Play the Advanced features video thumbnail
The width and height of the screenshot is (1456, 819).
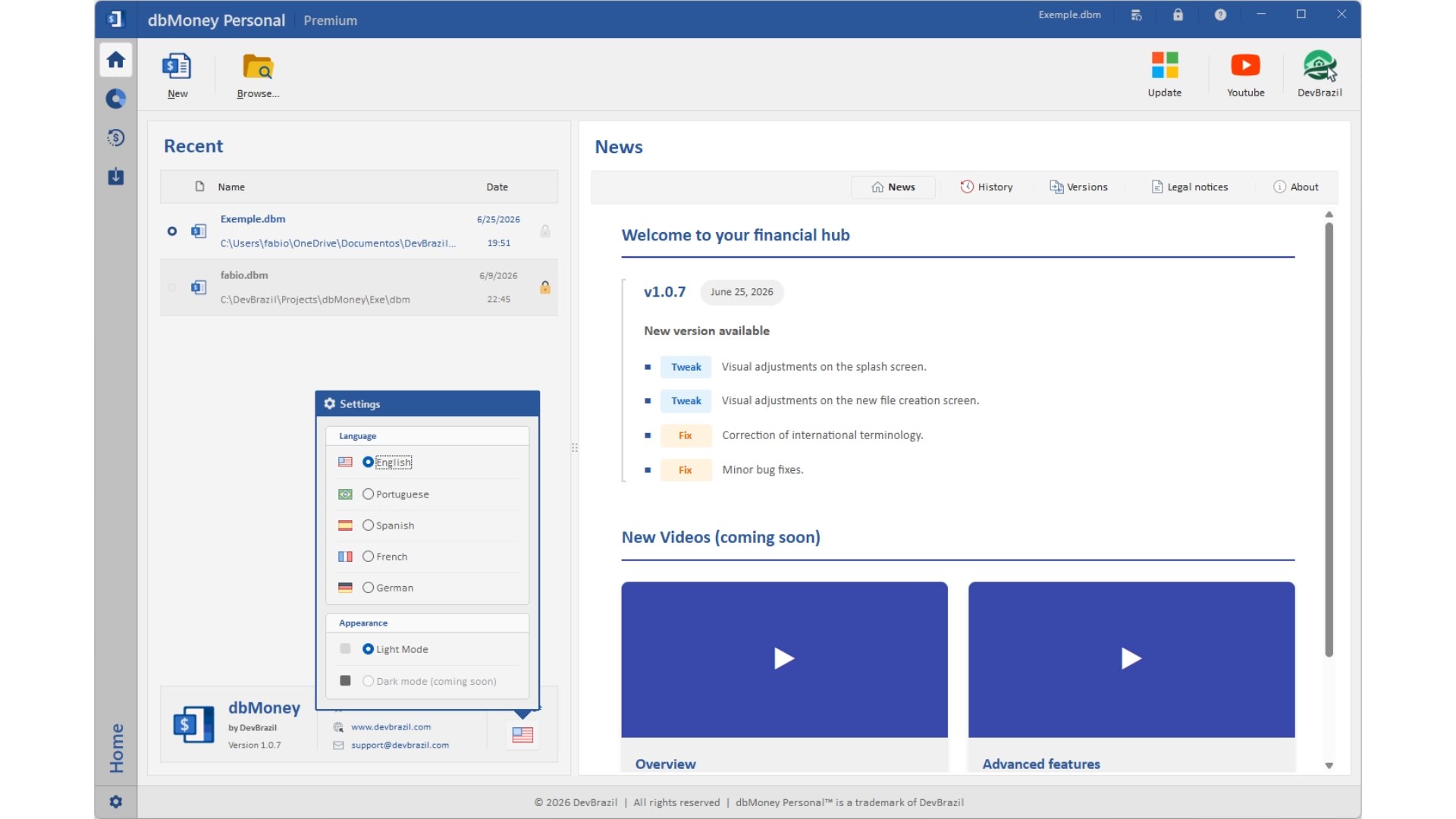point(1131,659)
